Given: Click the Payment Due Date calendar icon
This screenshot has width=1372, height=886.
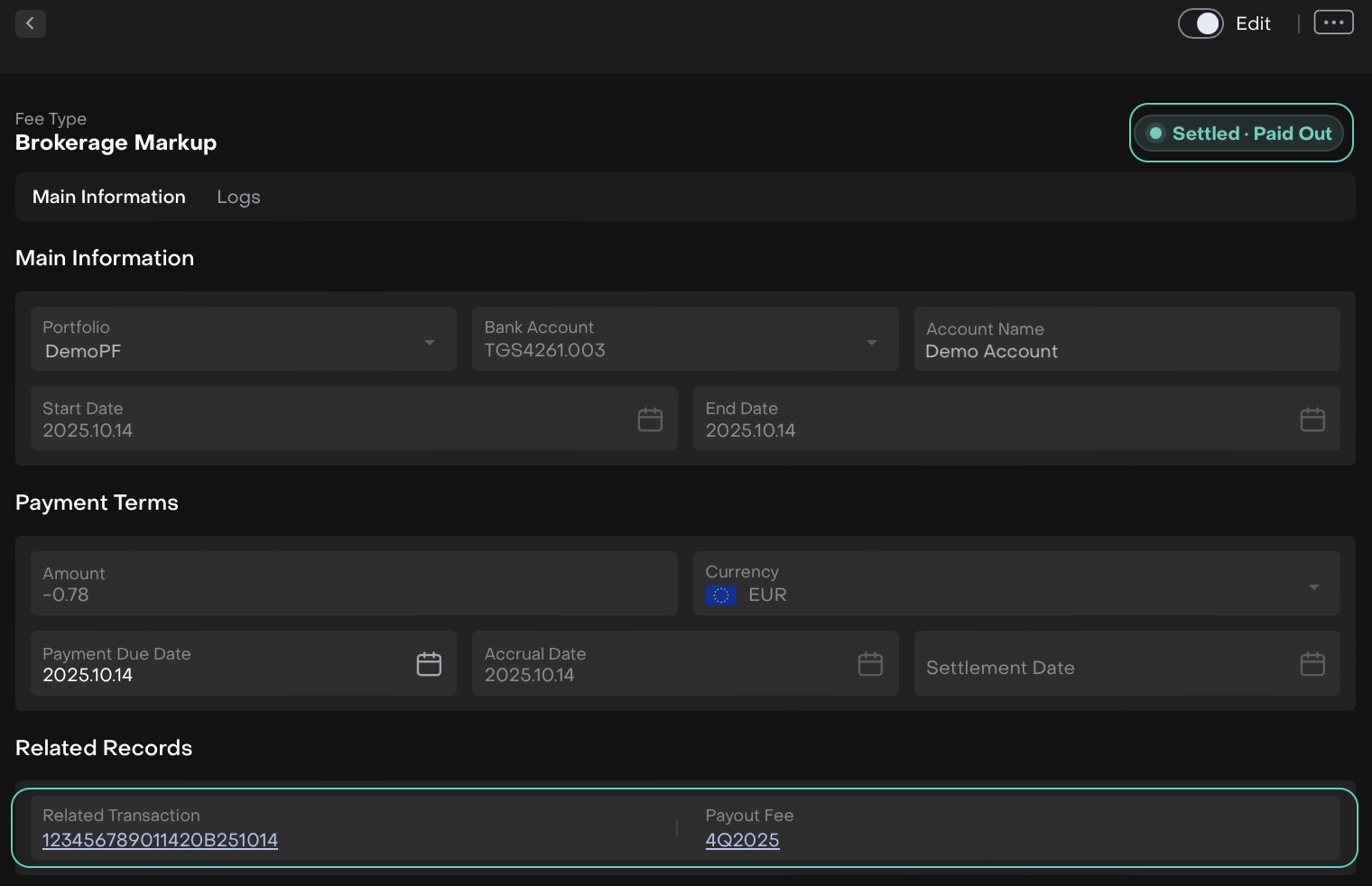Looking at the screenshot, I should pos(429,664).
